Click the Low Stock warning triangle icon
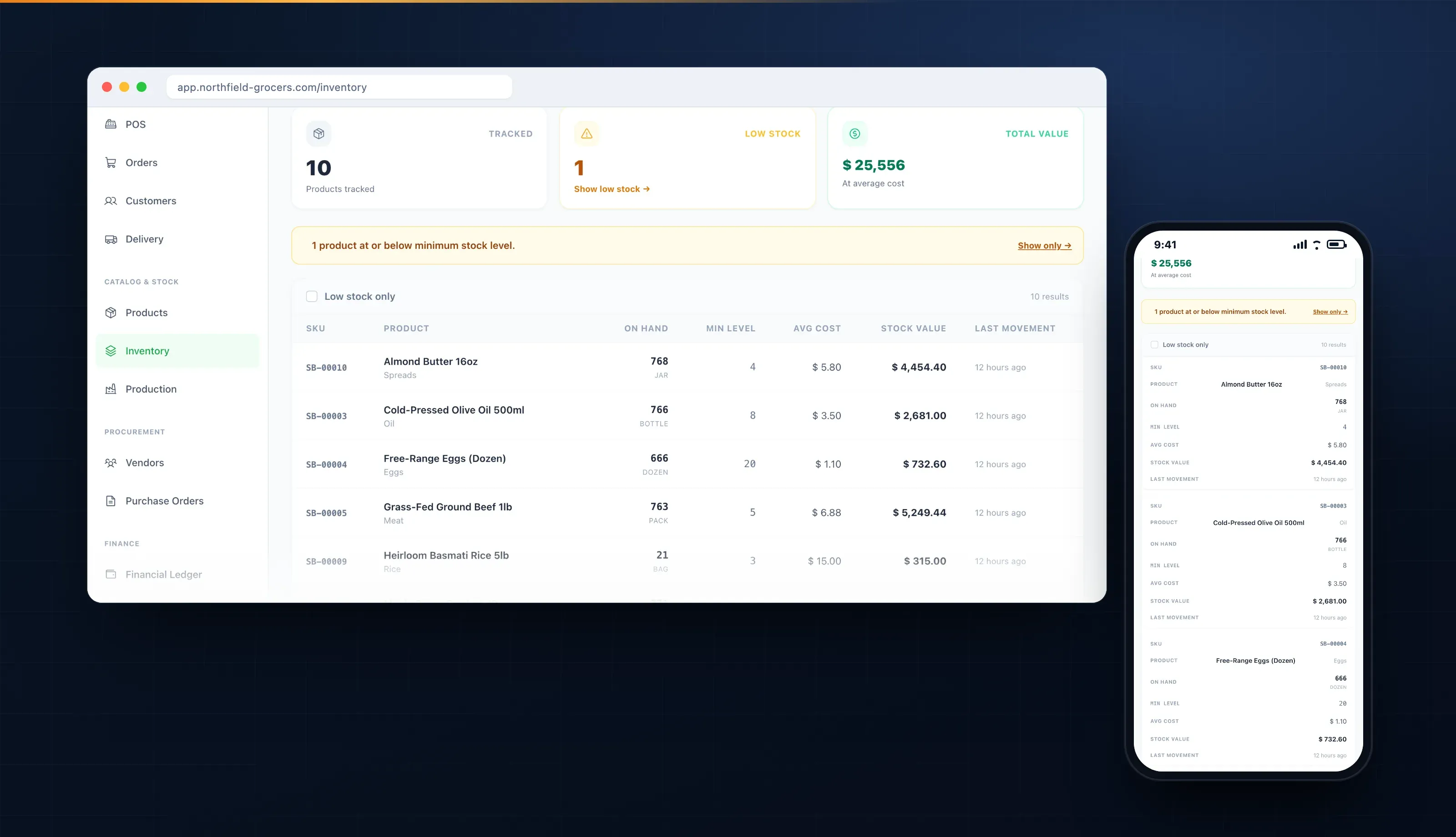1456x837 pixels. pos(587,133)
